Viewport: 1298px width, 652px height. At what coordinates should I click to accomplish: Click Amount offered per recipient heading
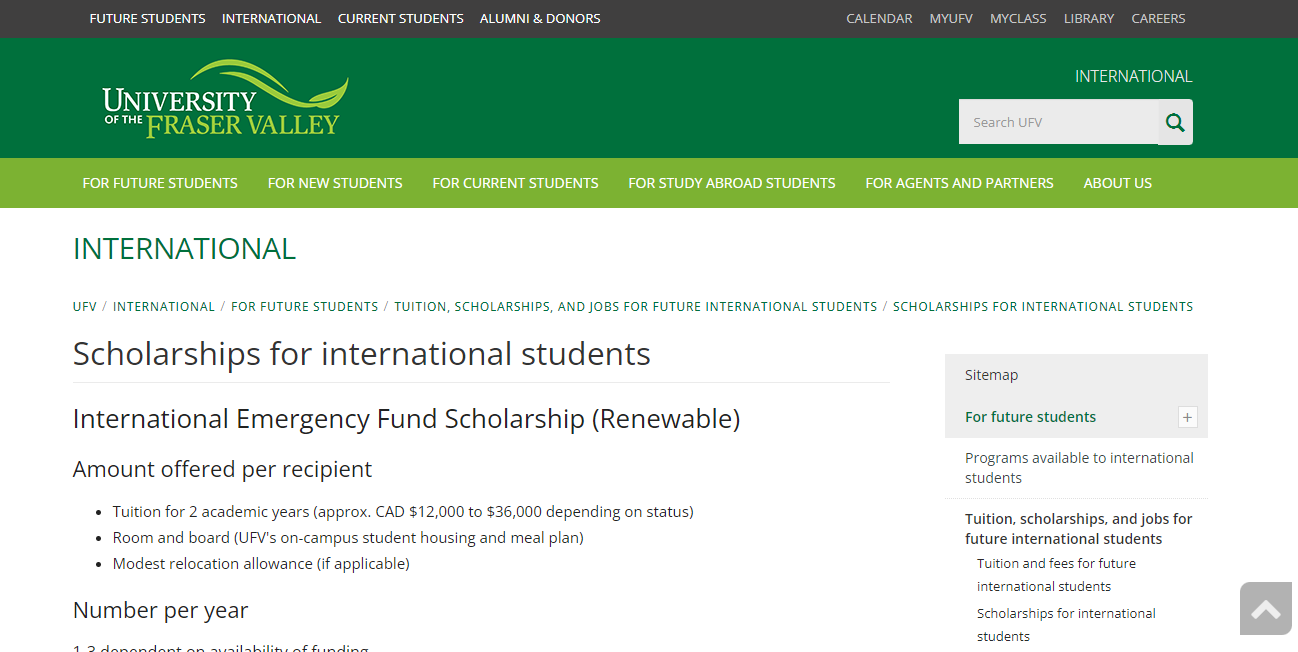(x=222, y=469)
